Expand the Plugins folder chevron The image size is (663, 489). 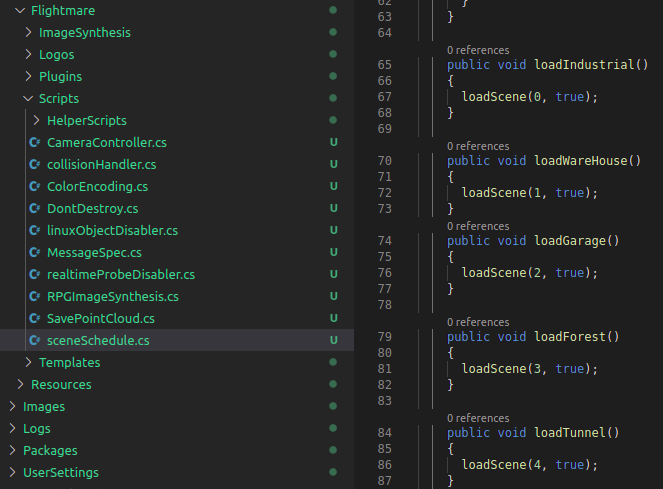pos(28,77)
